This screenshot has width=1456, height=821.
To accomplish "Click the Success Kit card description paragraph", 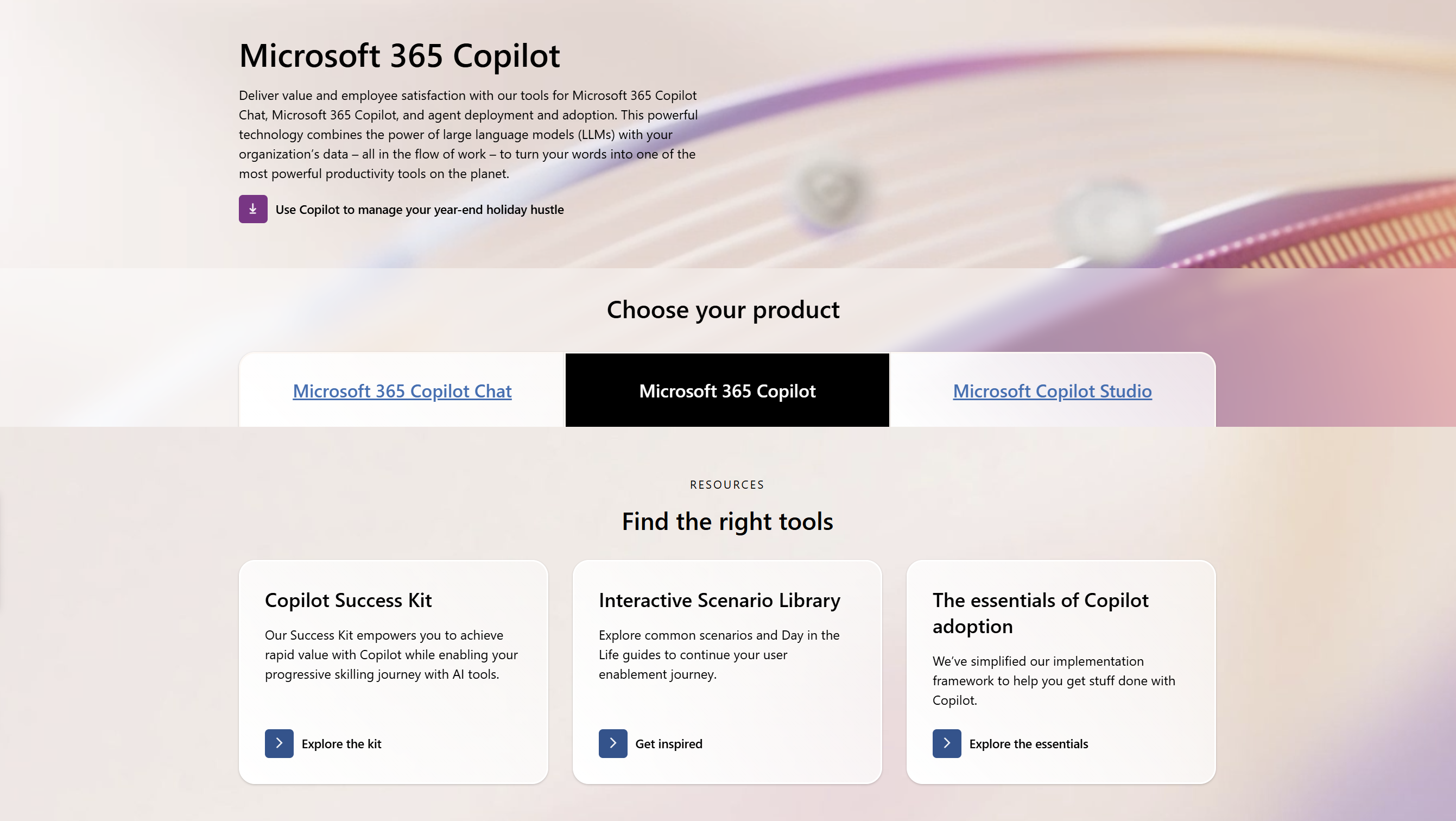I will (x=391, y=654).
